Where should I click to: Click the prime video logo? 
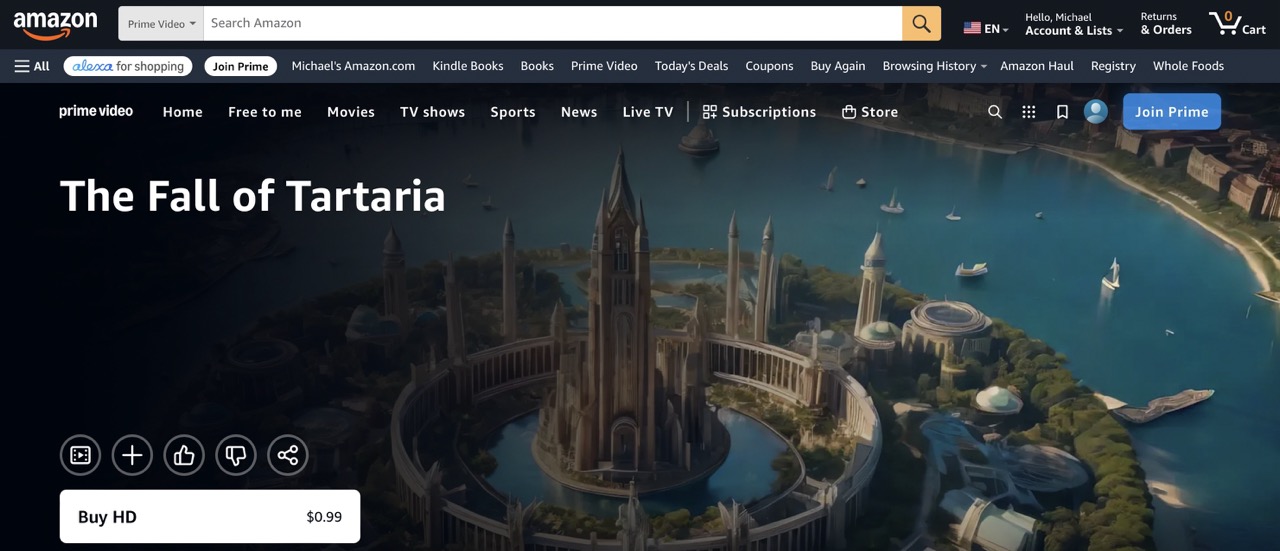pyautogui.click(x=96, y=111)
